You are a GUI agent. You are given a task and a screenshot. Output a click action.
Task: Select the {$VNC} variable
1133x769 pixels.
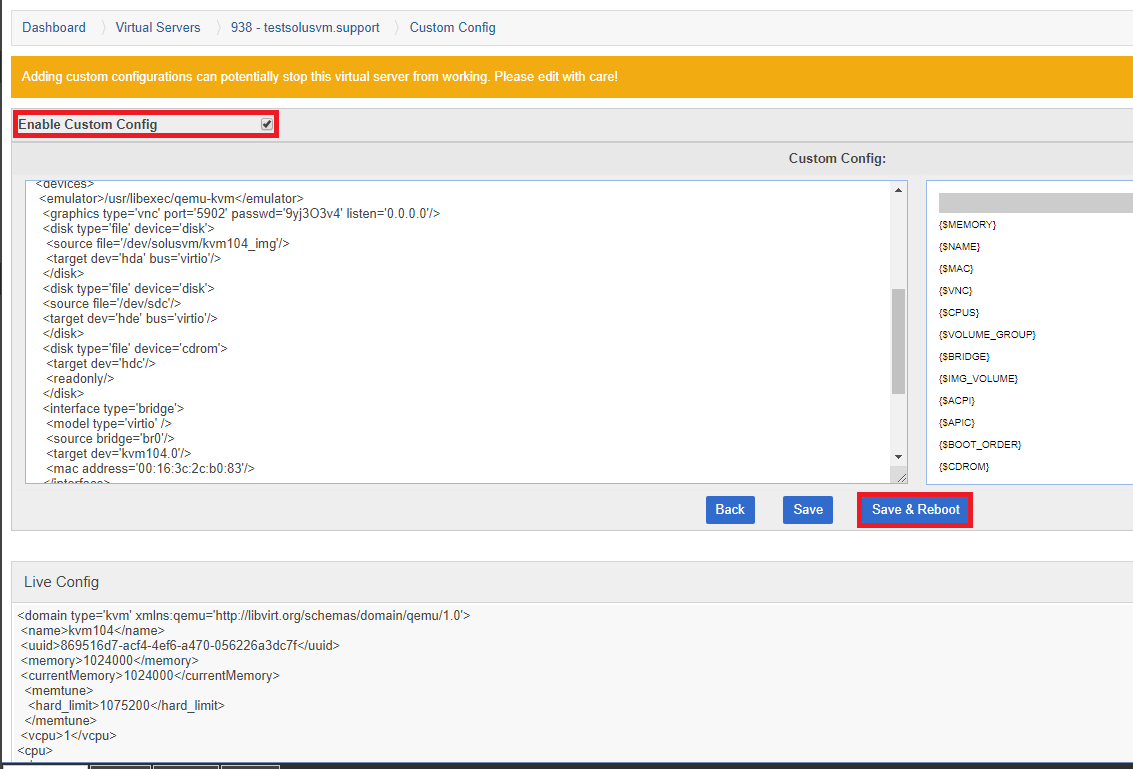(955, 291)
